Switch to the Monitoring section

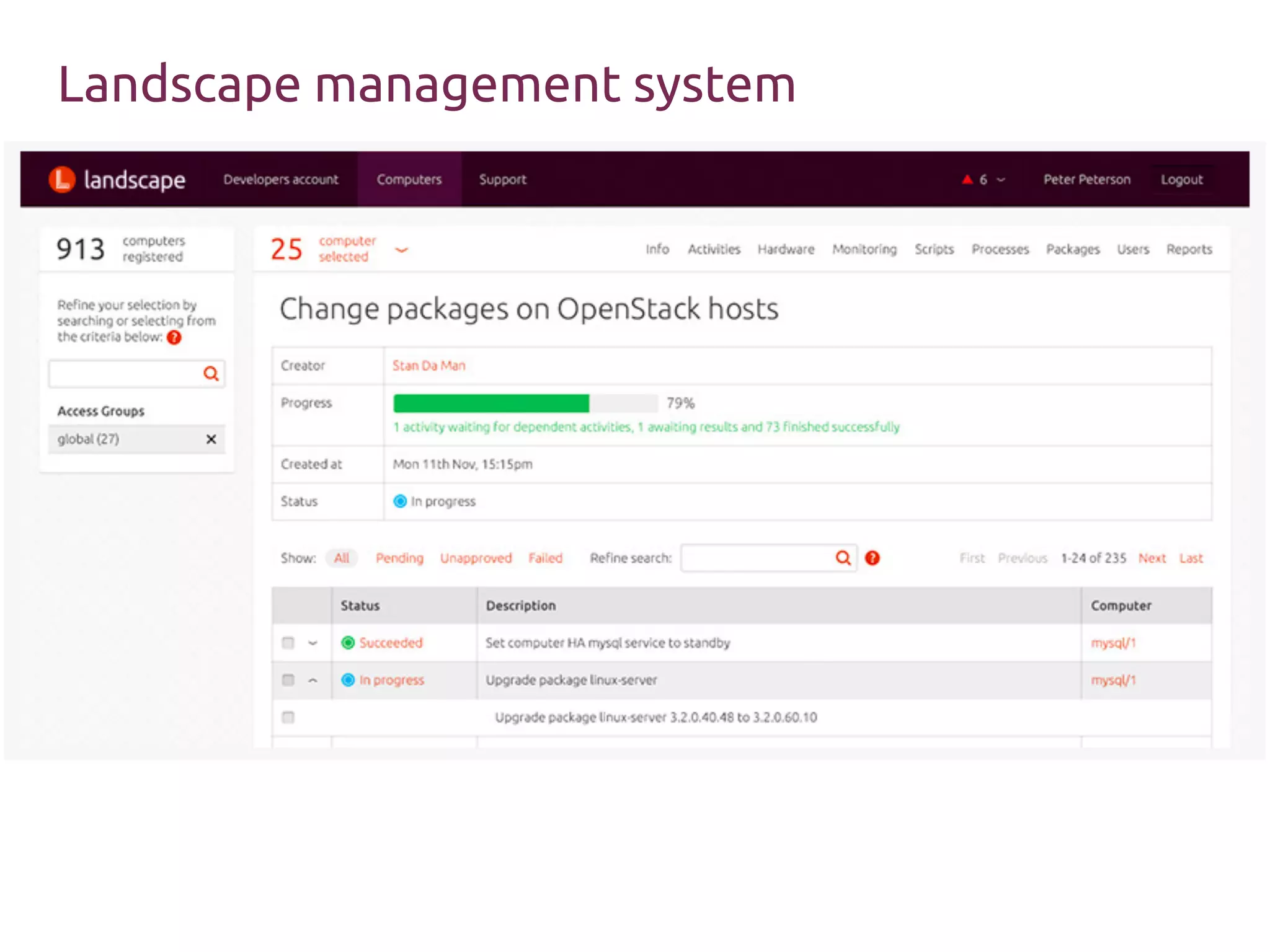(864, 249)
